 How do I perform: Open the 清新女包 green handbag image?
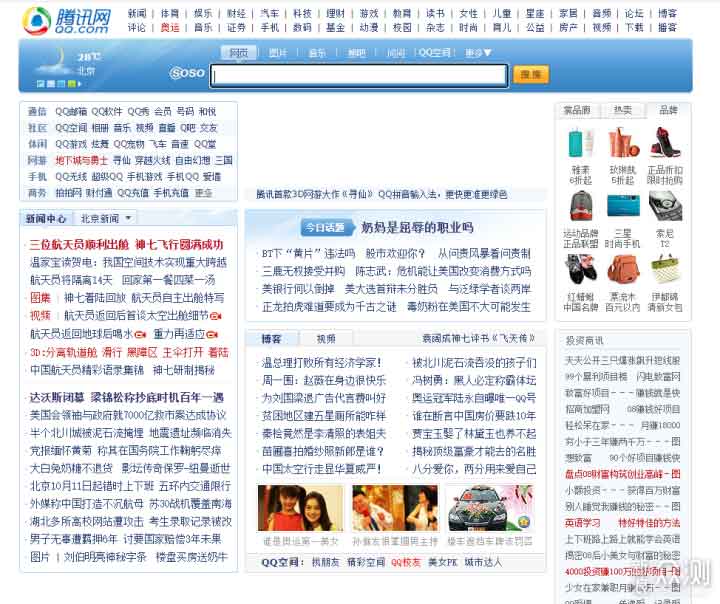665,270
